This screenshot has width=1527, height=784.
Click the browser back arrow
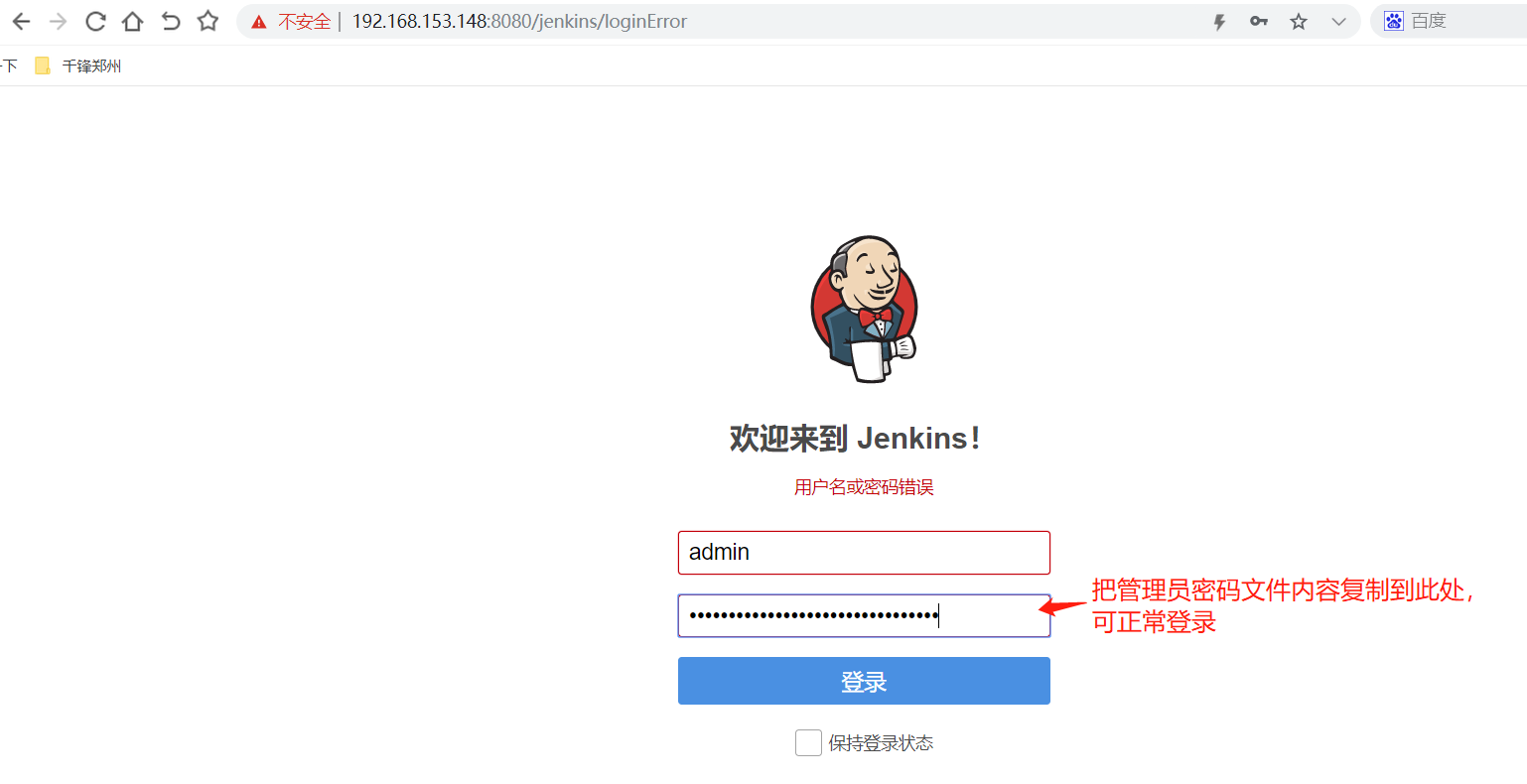point(21,20)
